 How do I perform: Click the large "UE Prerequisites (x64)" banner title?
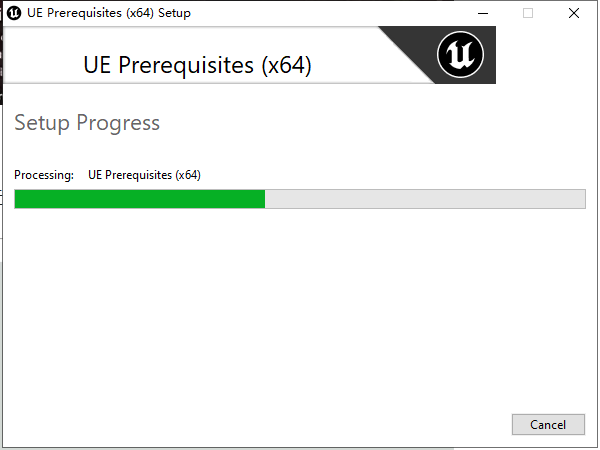tap(197, 65)
